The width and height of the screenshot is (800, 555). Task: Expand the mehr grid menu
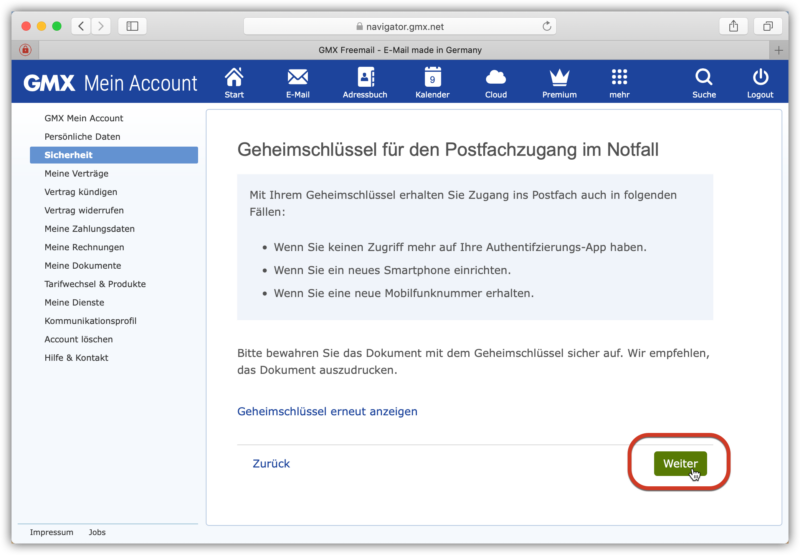619,78
